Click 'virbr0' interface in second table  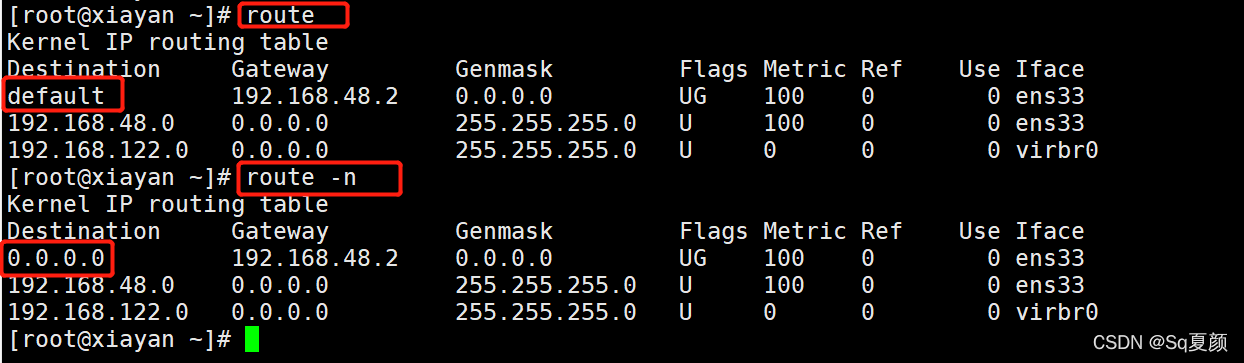click(1057, 312)
